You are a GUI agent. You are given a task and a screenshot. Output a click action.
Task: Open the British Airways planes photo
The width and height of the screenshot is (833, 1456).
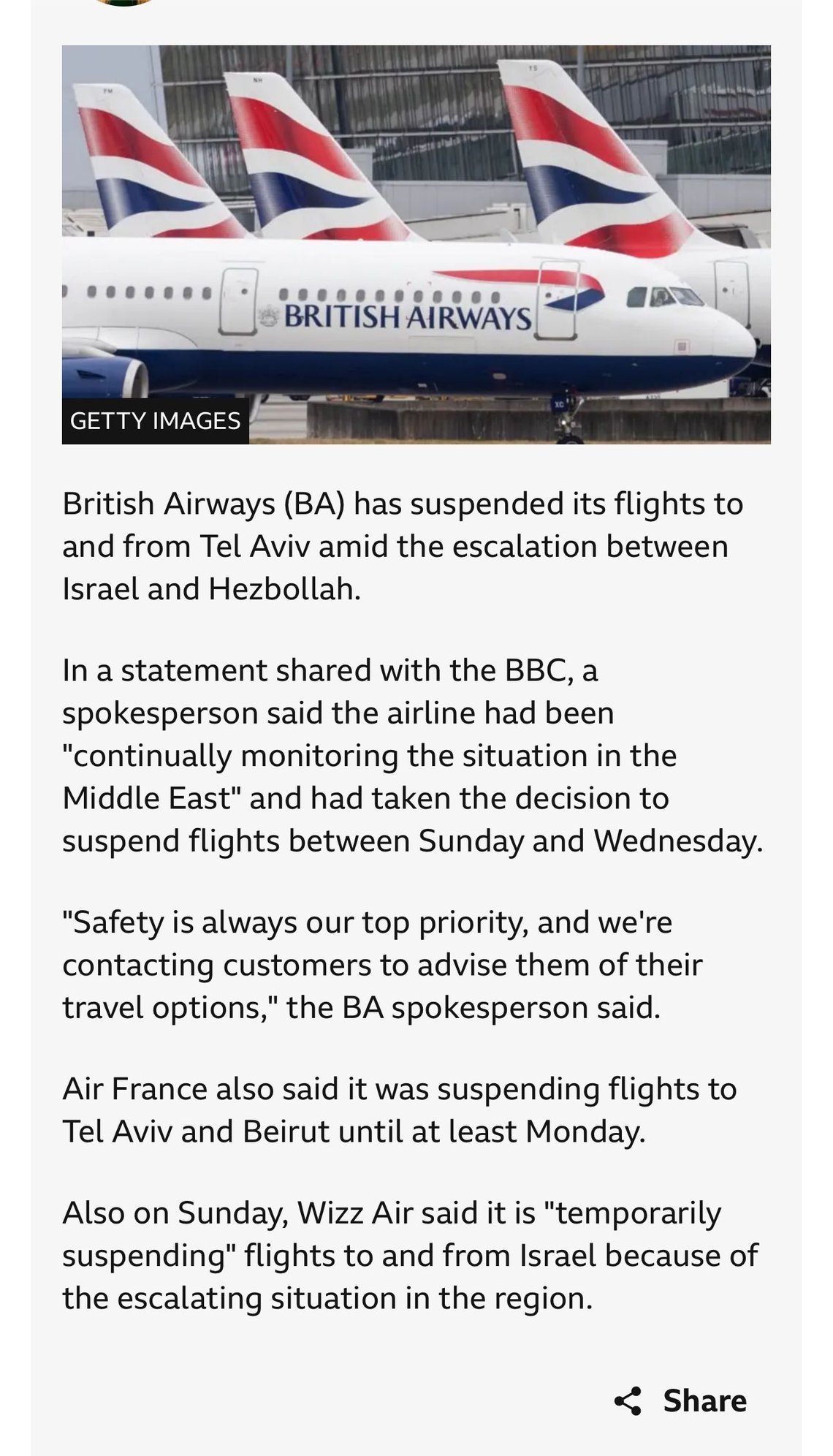point(416,244)
